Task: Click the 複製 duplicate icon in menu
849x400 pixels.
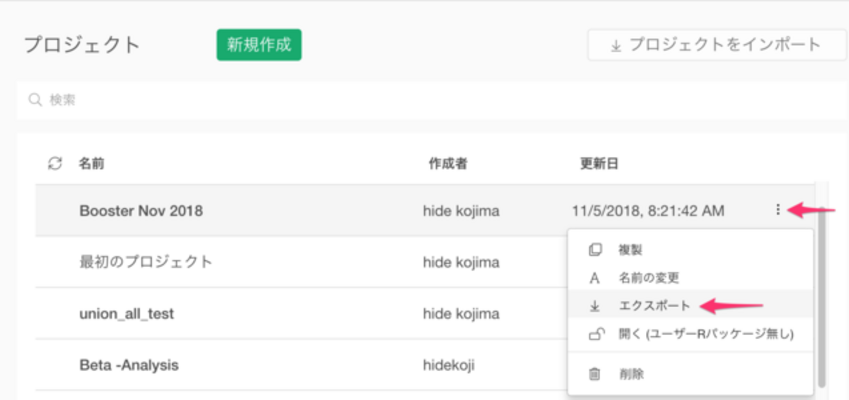Action: pyautogui.click(x=595, y=250)
